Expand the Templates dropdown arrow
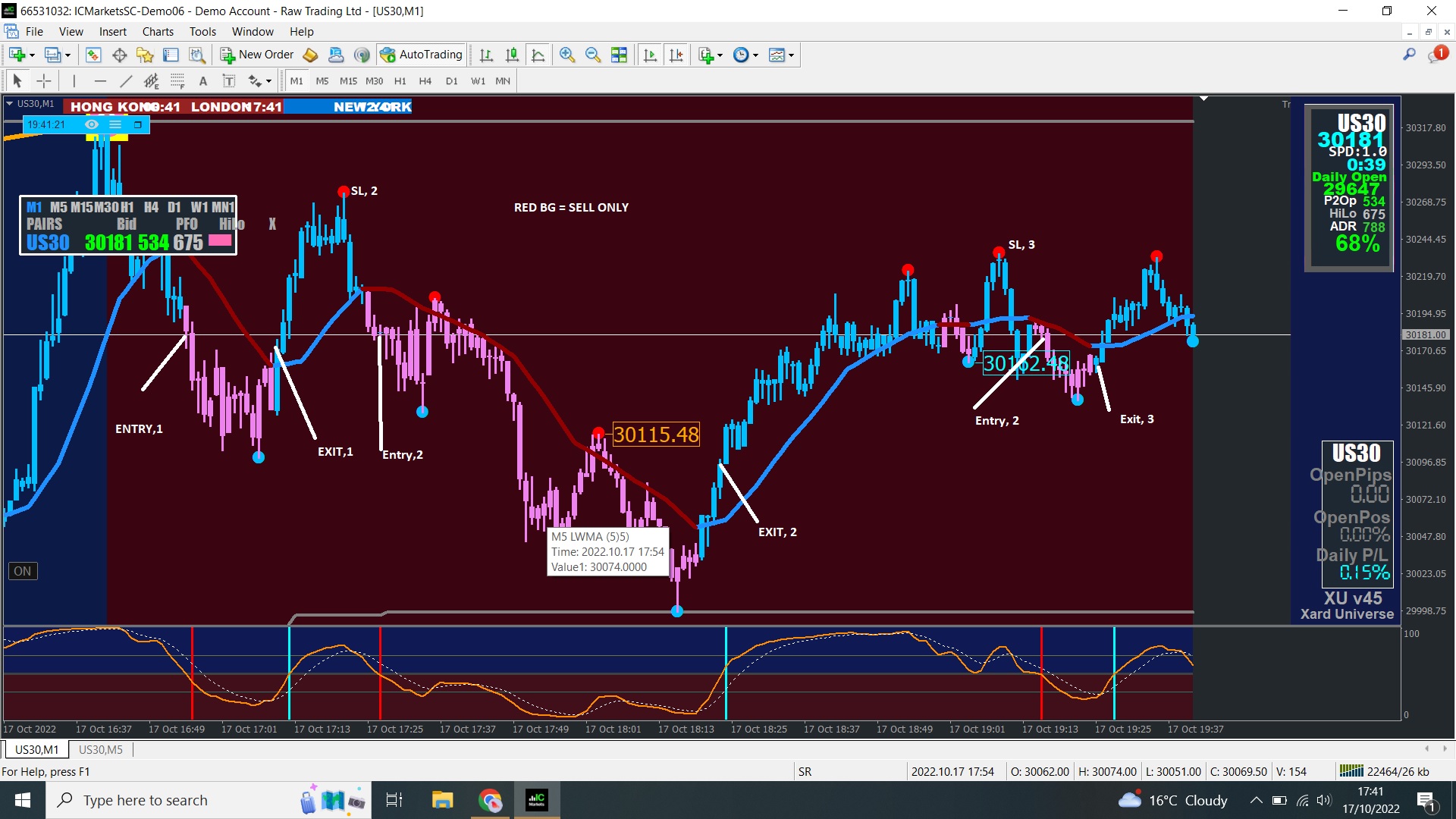The height and width of the screenshot is (819, 1456). click(x=792, y=55)
